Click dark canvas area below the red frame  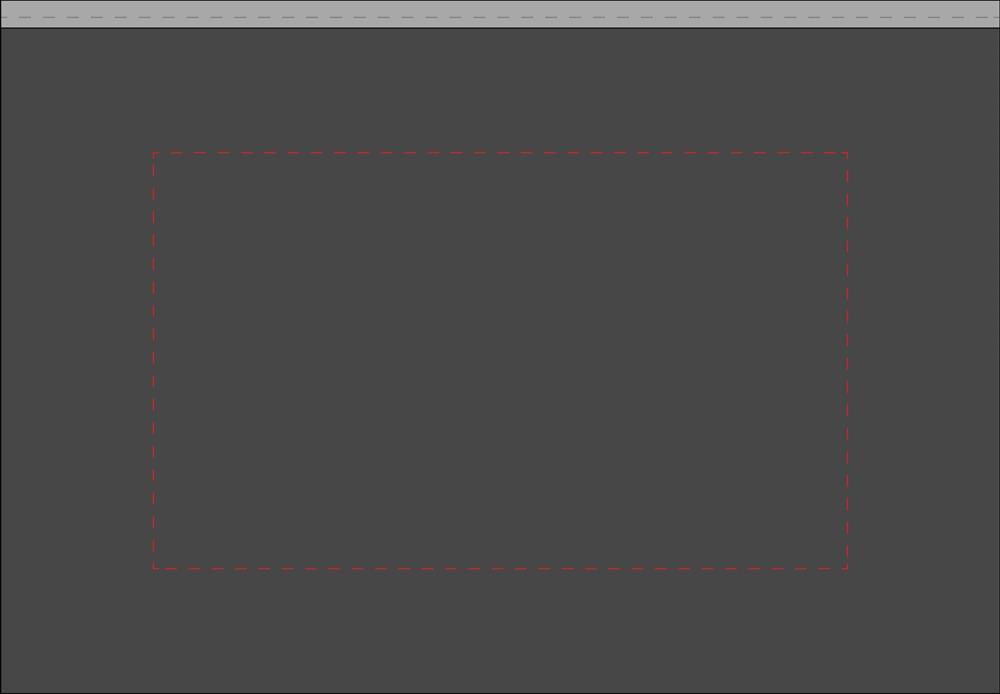coord(500,630)
